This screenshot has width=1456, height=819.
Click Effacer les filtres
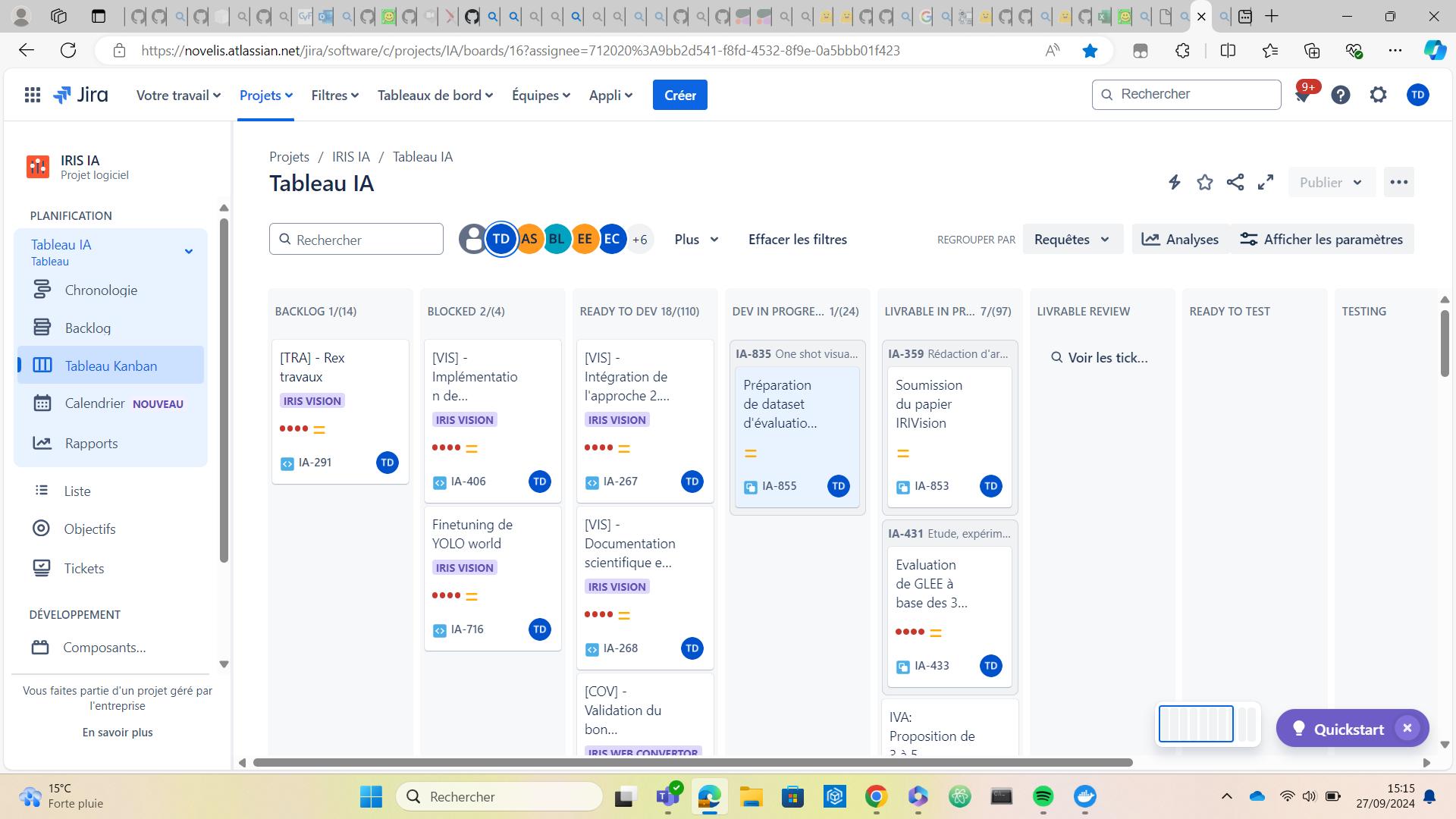click(x=797, y=239)
